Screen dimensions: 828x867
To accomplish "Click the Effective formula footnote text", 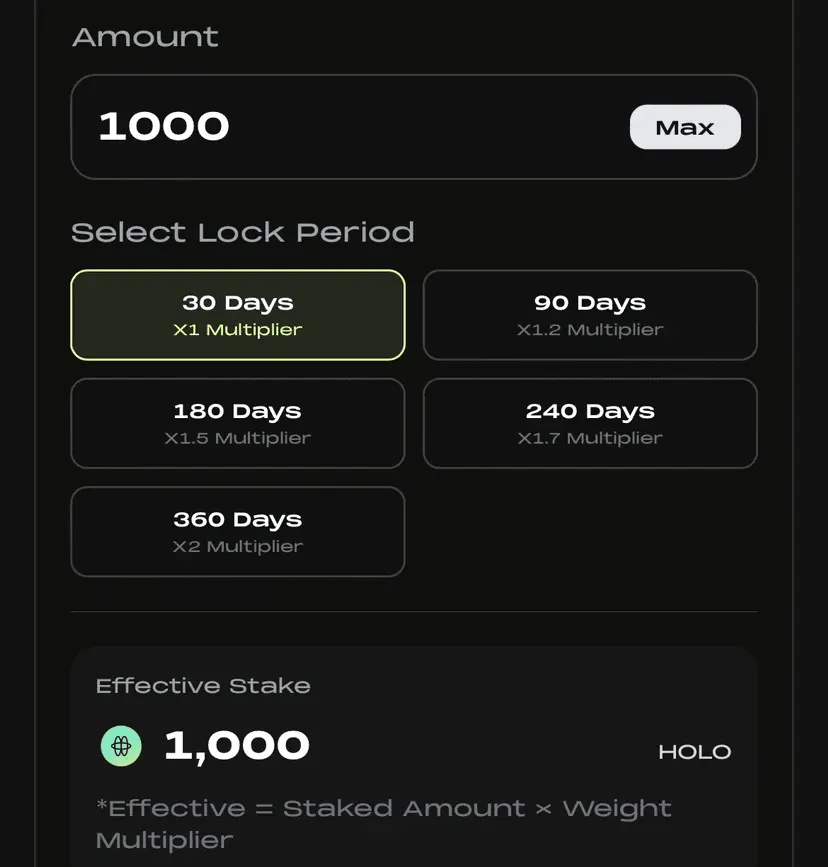I will click(x=383, y=824).
